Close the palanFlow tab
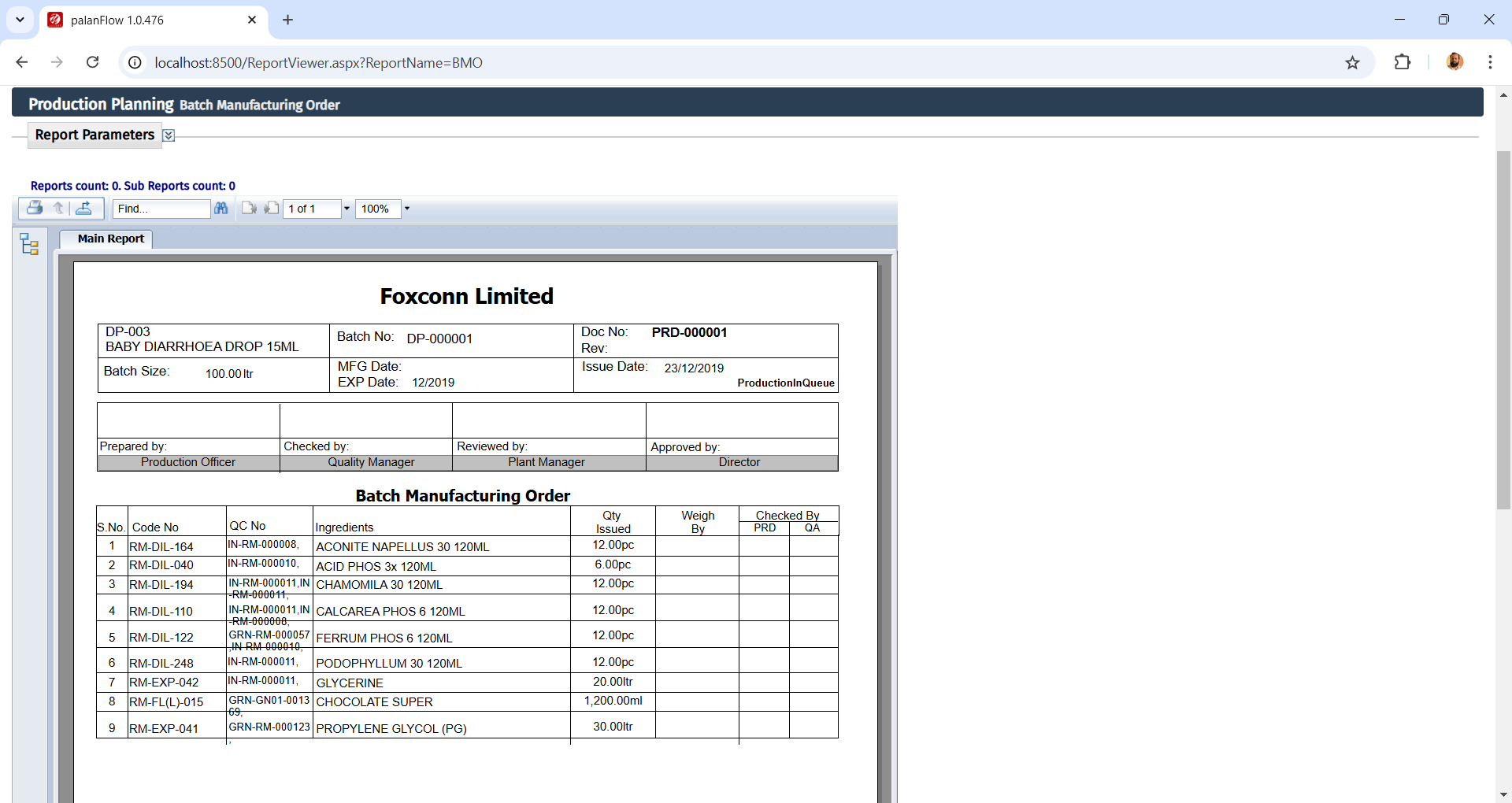 click(x=252, y=20)
